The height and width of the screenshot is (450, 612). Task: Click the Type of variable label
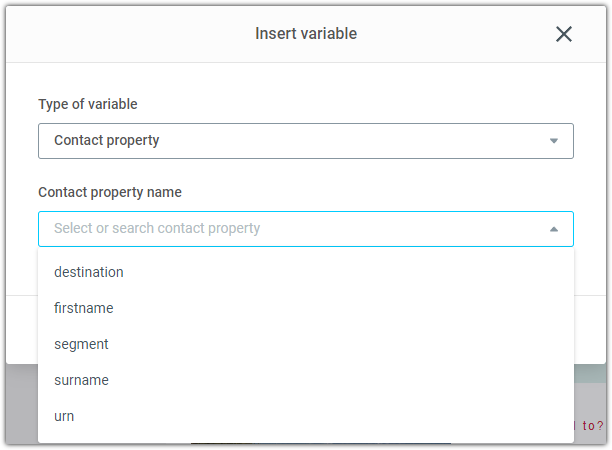[88, 104]
